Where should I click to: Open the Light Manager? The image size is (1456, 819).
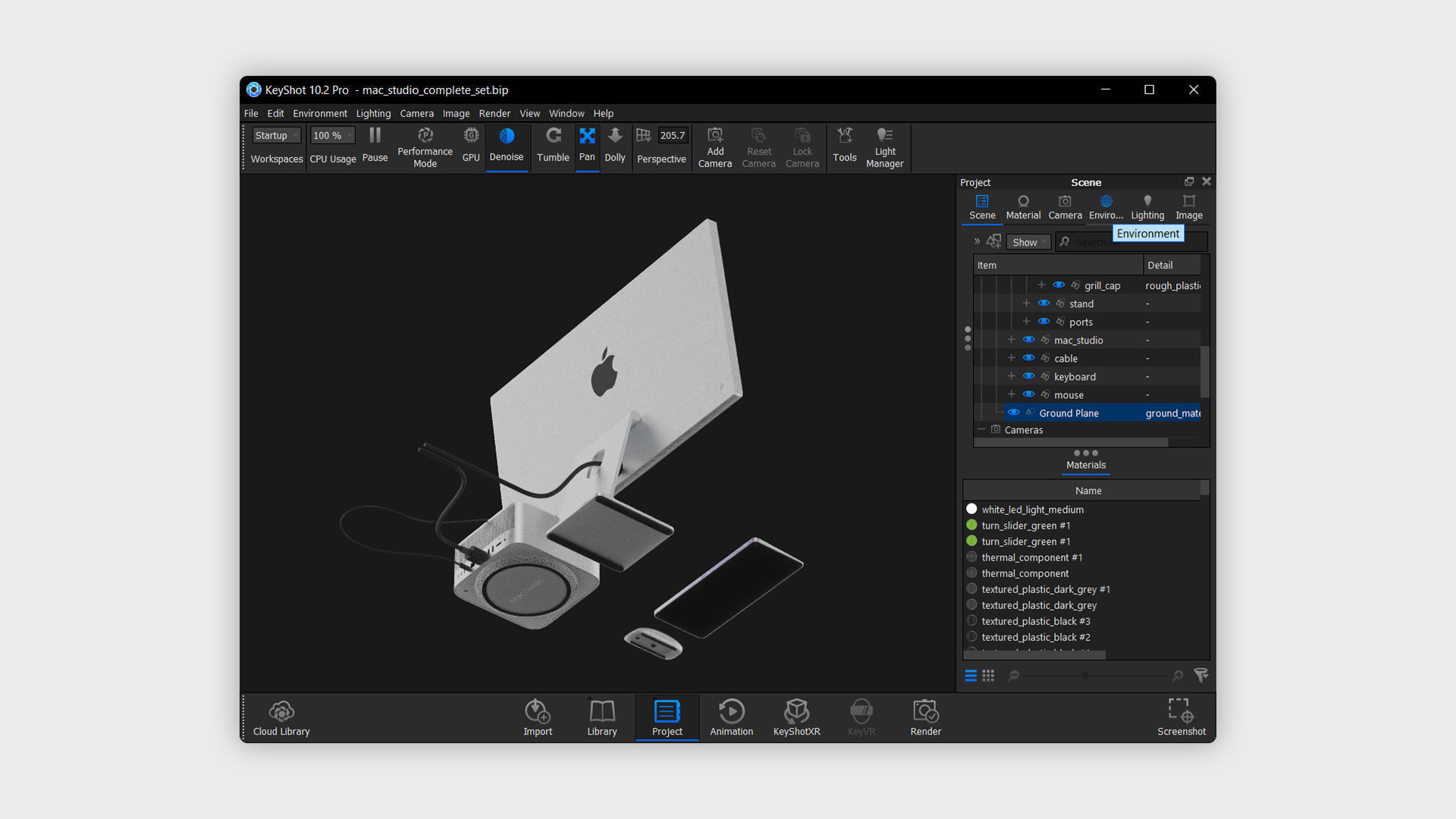click(884, 147)
